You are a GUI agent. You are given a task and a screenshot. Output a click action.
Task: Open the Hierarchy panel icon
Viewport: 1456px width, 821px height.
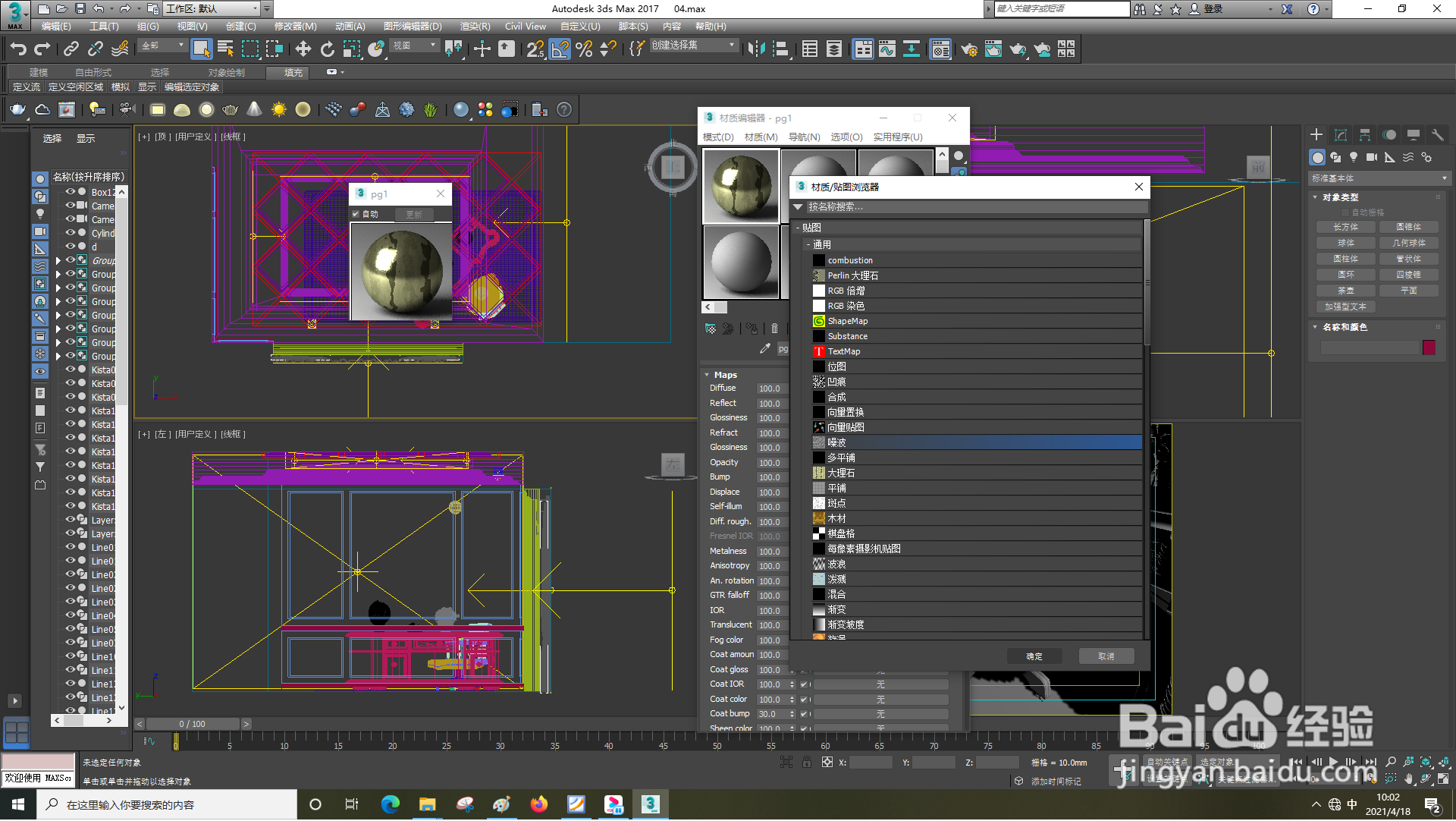coord(1365,135)
